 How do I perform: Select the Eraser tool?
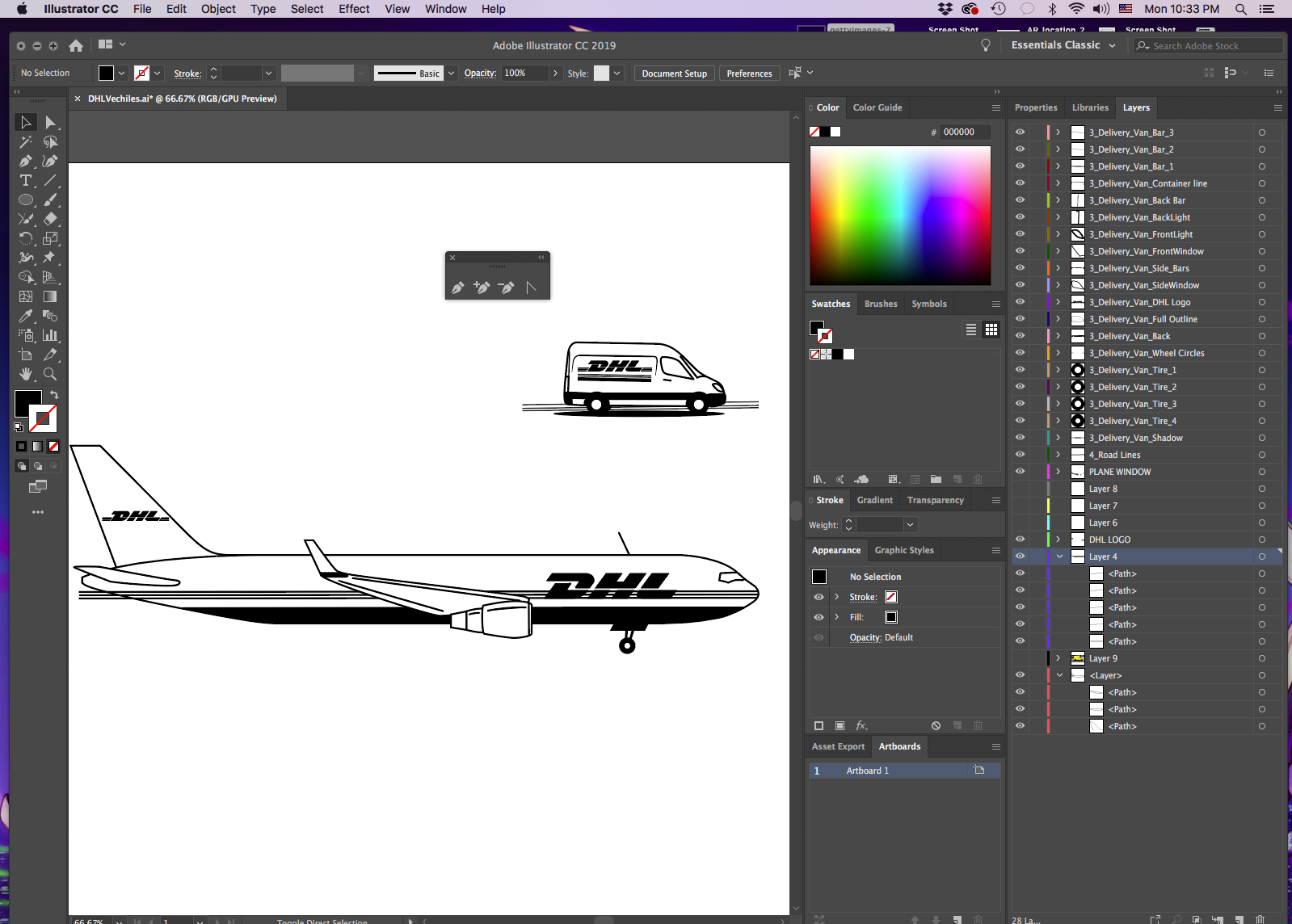click(x=50, y=219)
